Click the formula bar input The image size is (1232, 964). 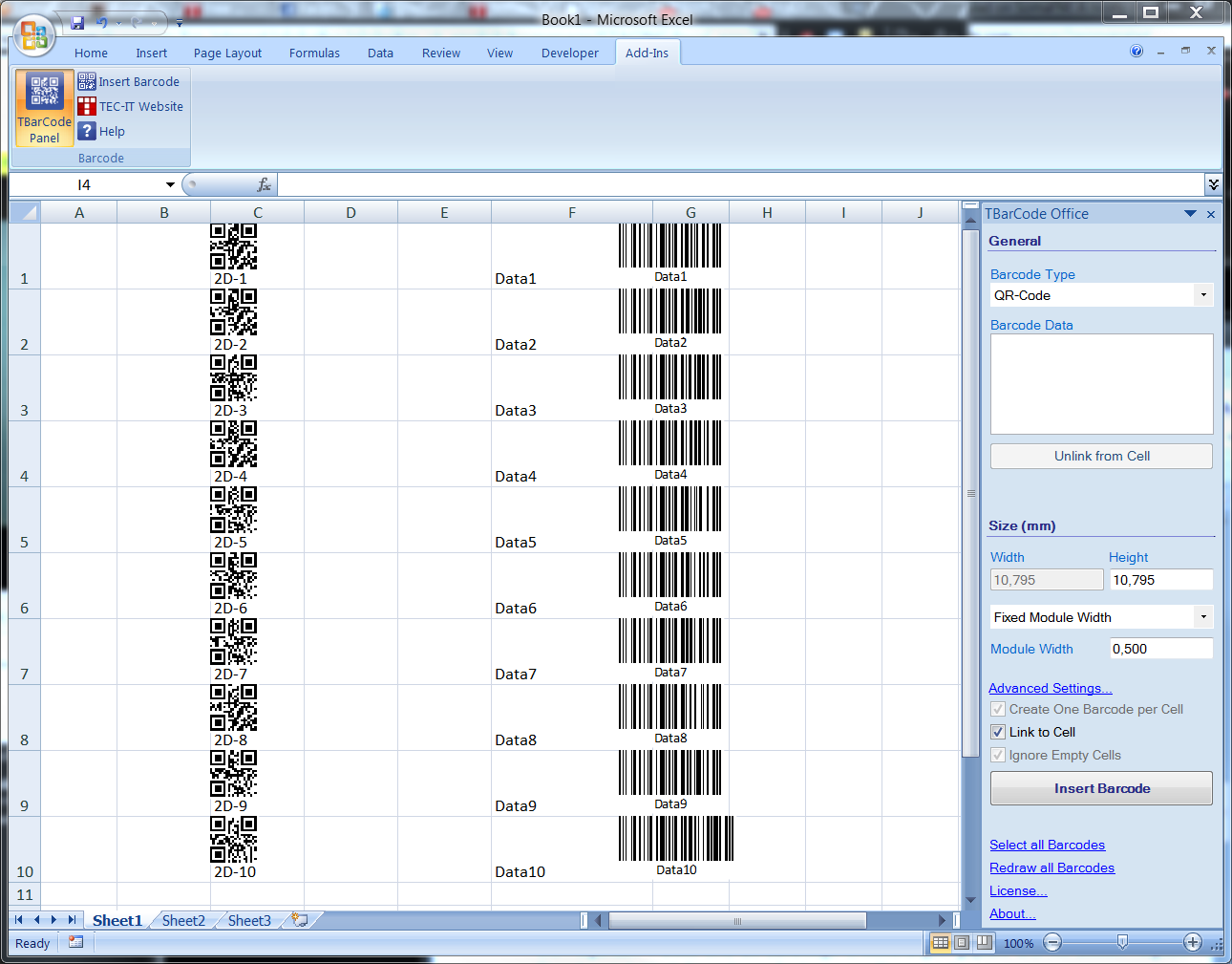(740, 184)
